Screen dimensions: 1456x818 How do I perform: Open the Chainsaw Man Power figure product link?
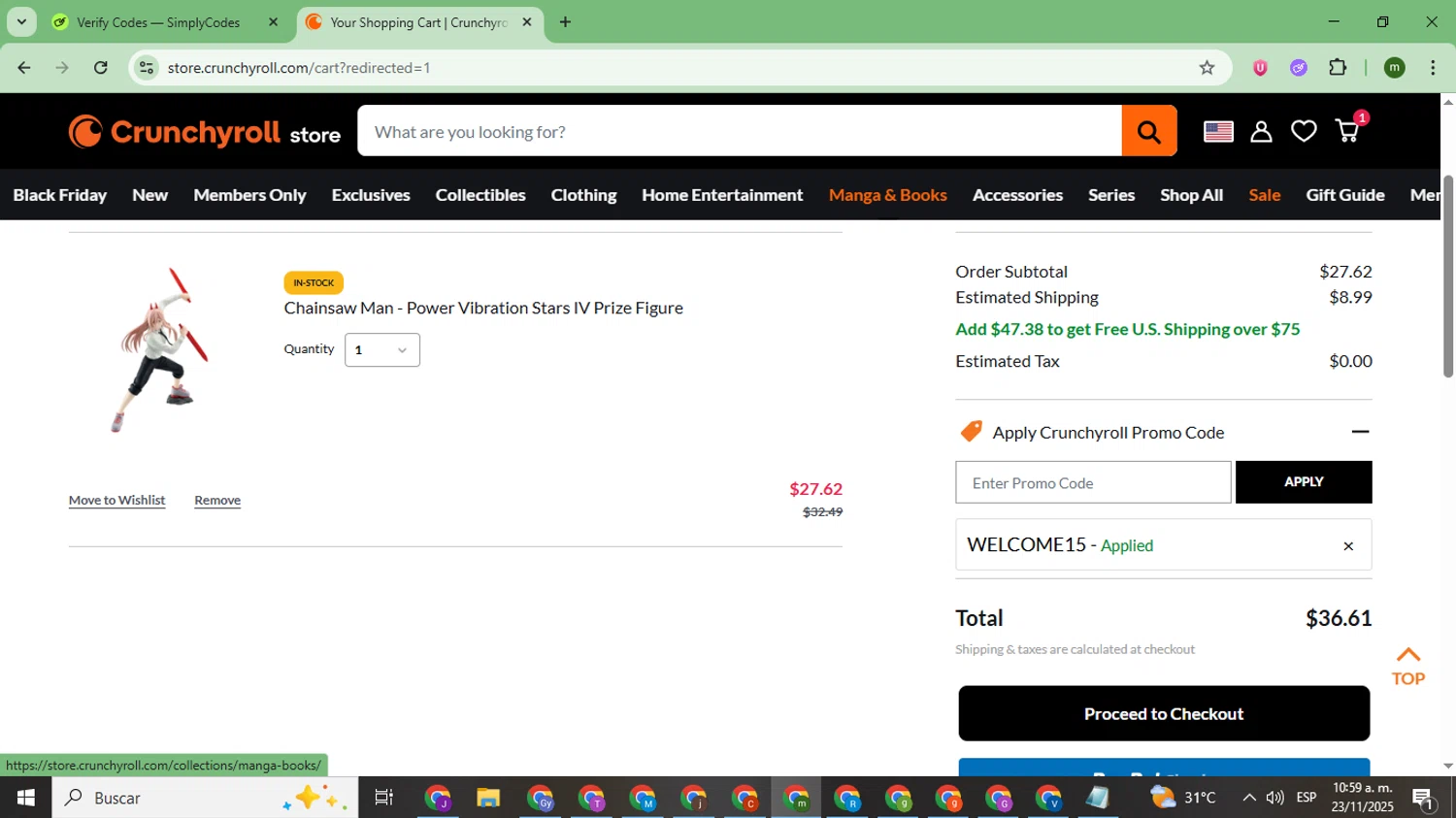(483, 308)
